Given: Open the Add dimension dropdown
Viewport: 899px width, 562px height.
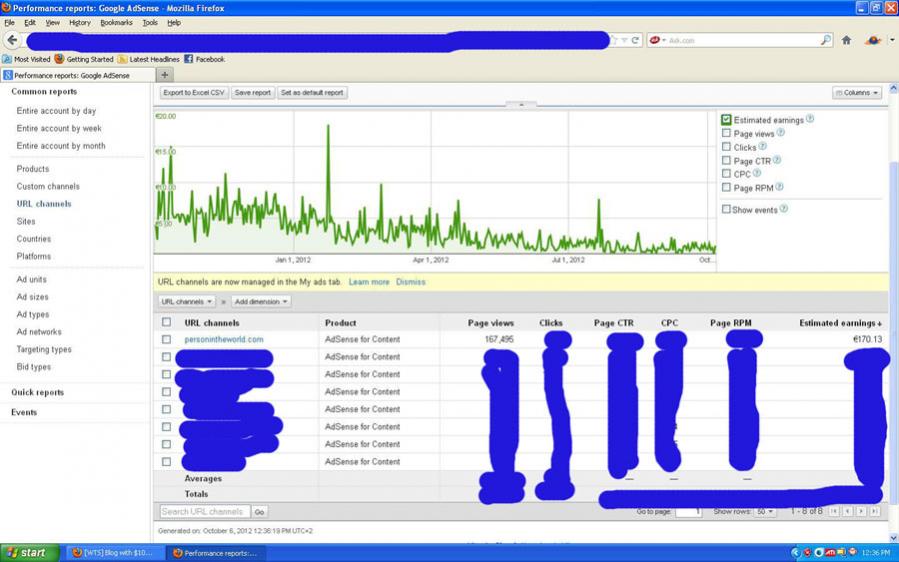Looking at the screenshot, I should coord(261,302).
